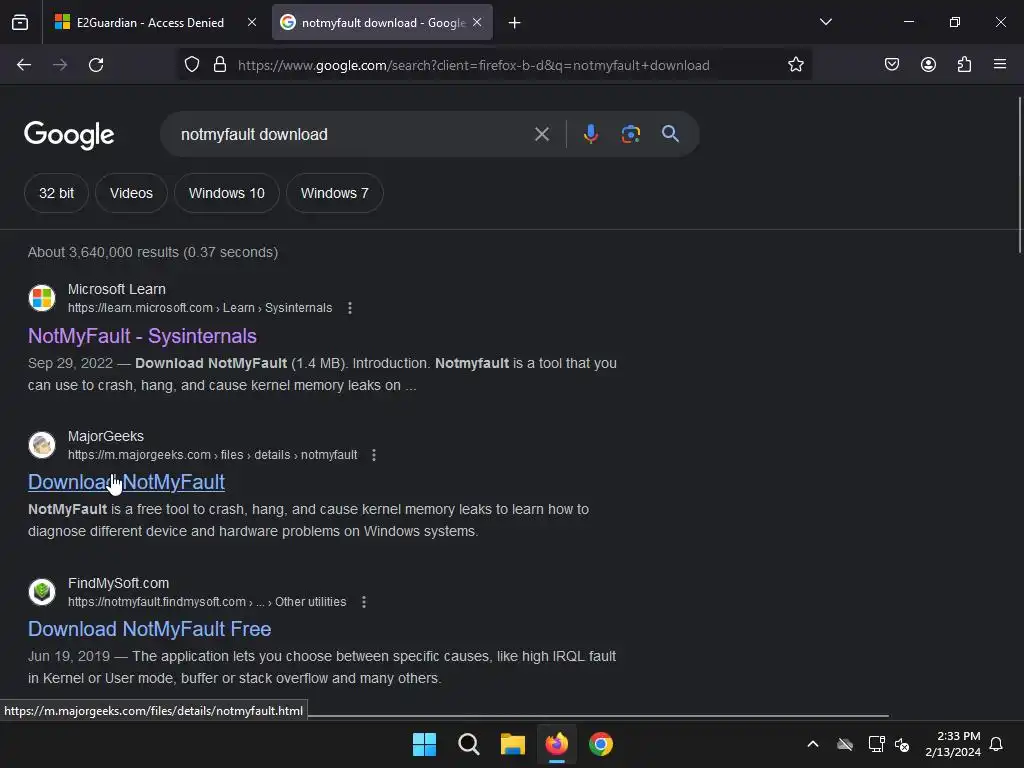Filter results by the 32 bit chip

(56, 193)
